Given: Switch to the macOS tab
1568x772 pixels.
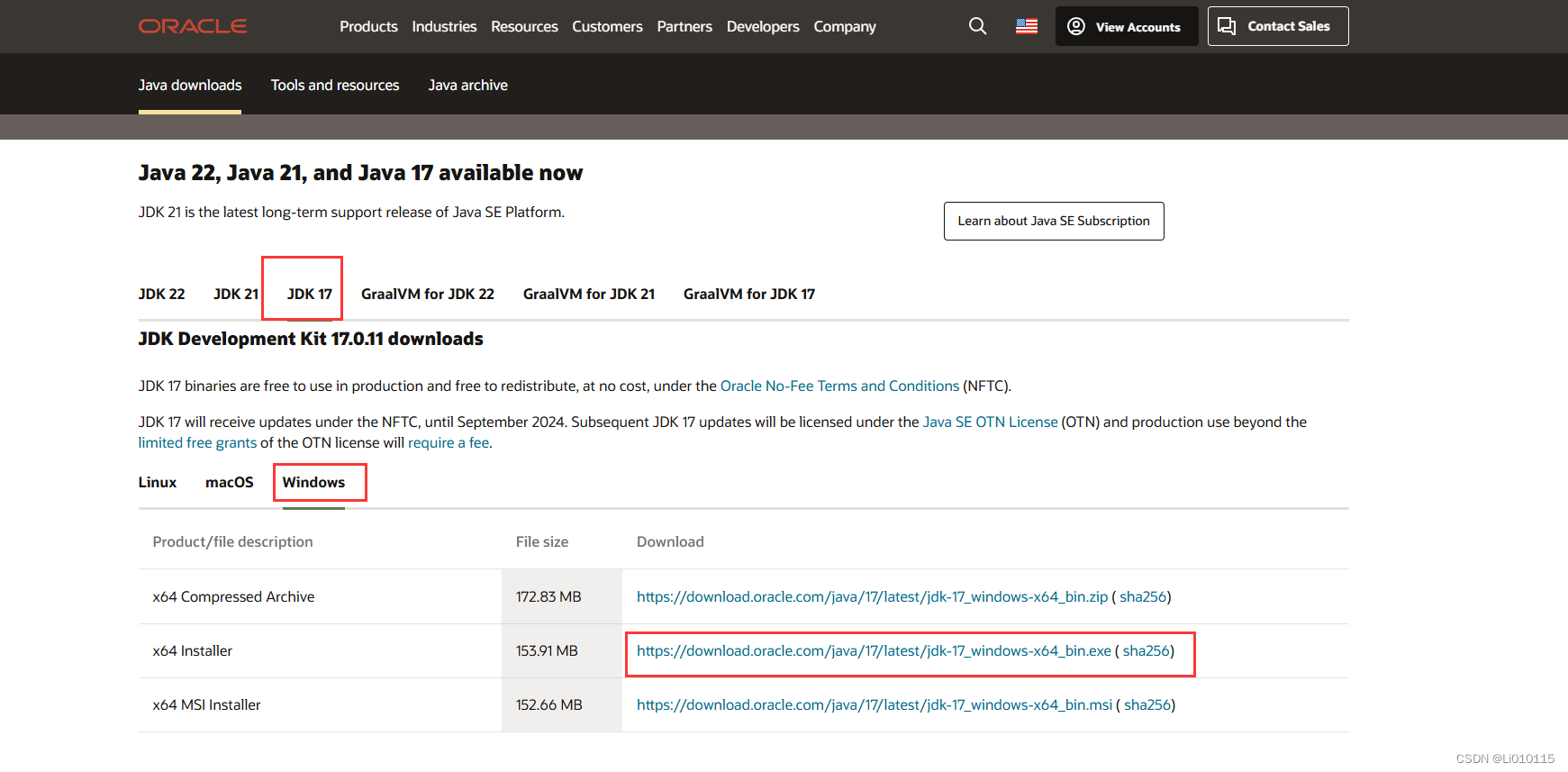Looking at the screenshot, I should click(x=230, y=482).
